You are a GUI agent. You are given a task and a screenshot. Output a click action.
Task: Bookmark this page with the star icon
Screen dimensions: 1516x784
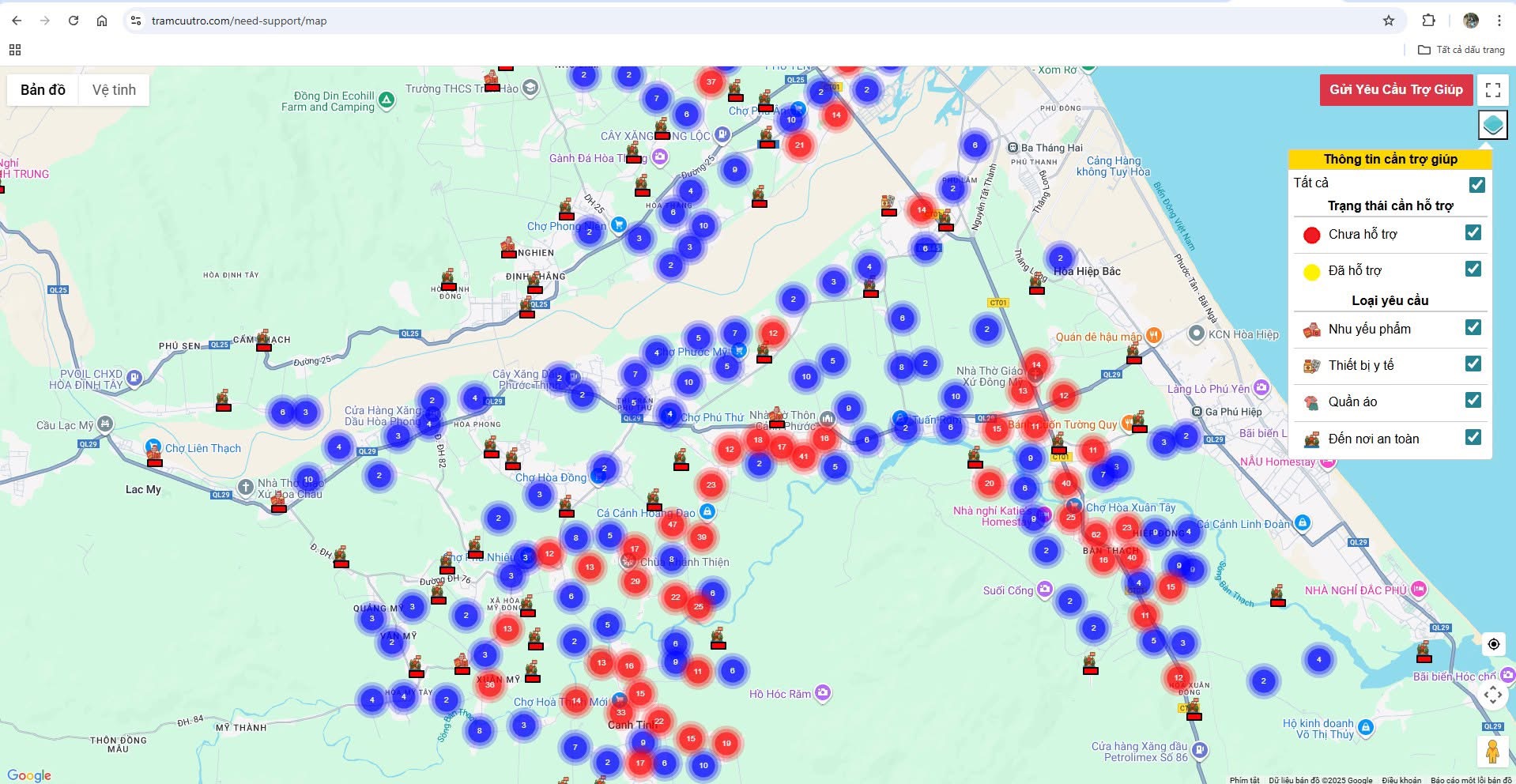coord(1389,21)
